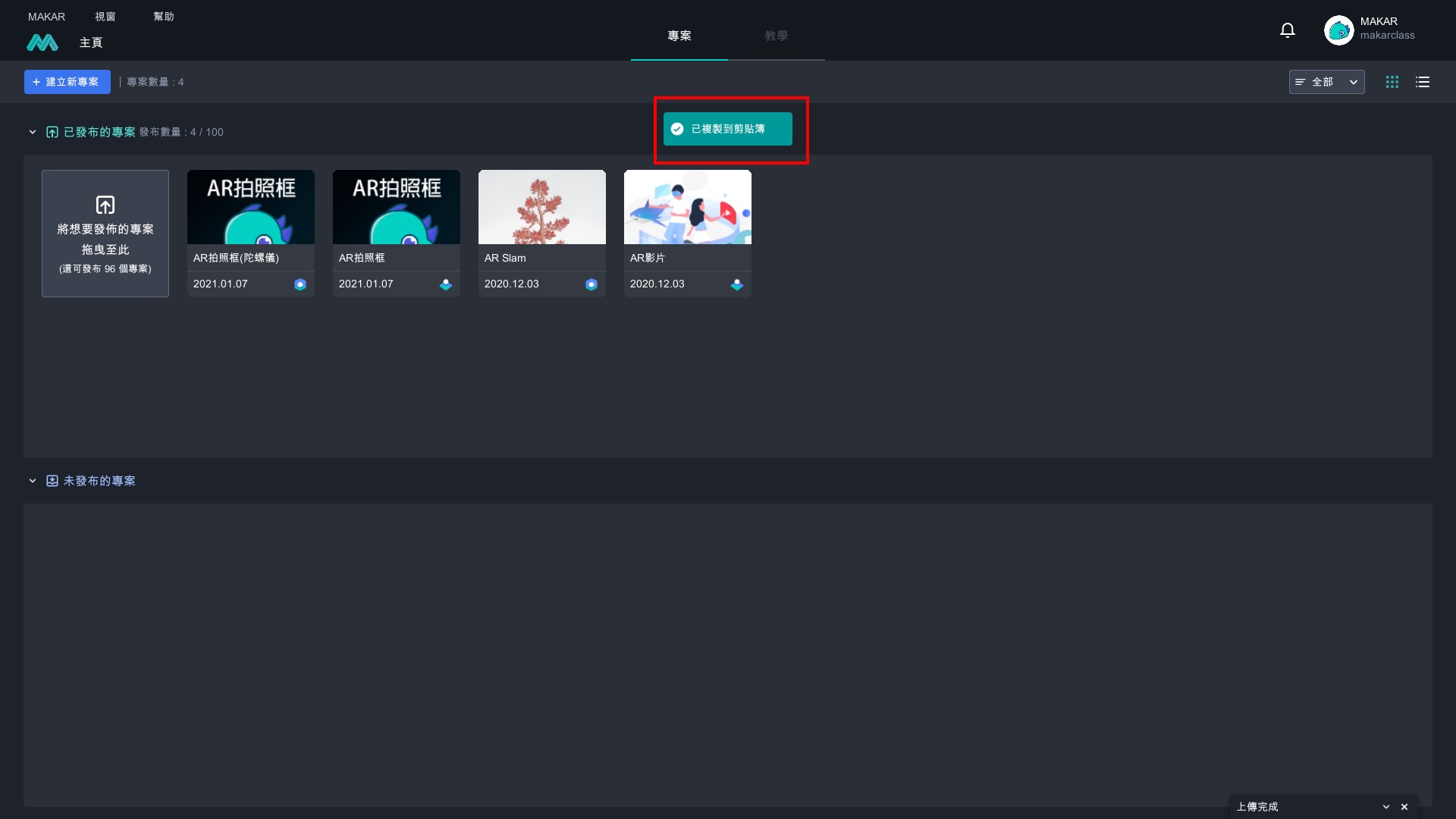Switch to the 教學 tab

777,36
